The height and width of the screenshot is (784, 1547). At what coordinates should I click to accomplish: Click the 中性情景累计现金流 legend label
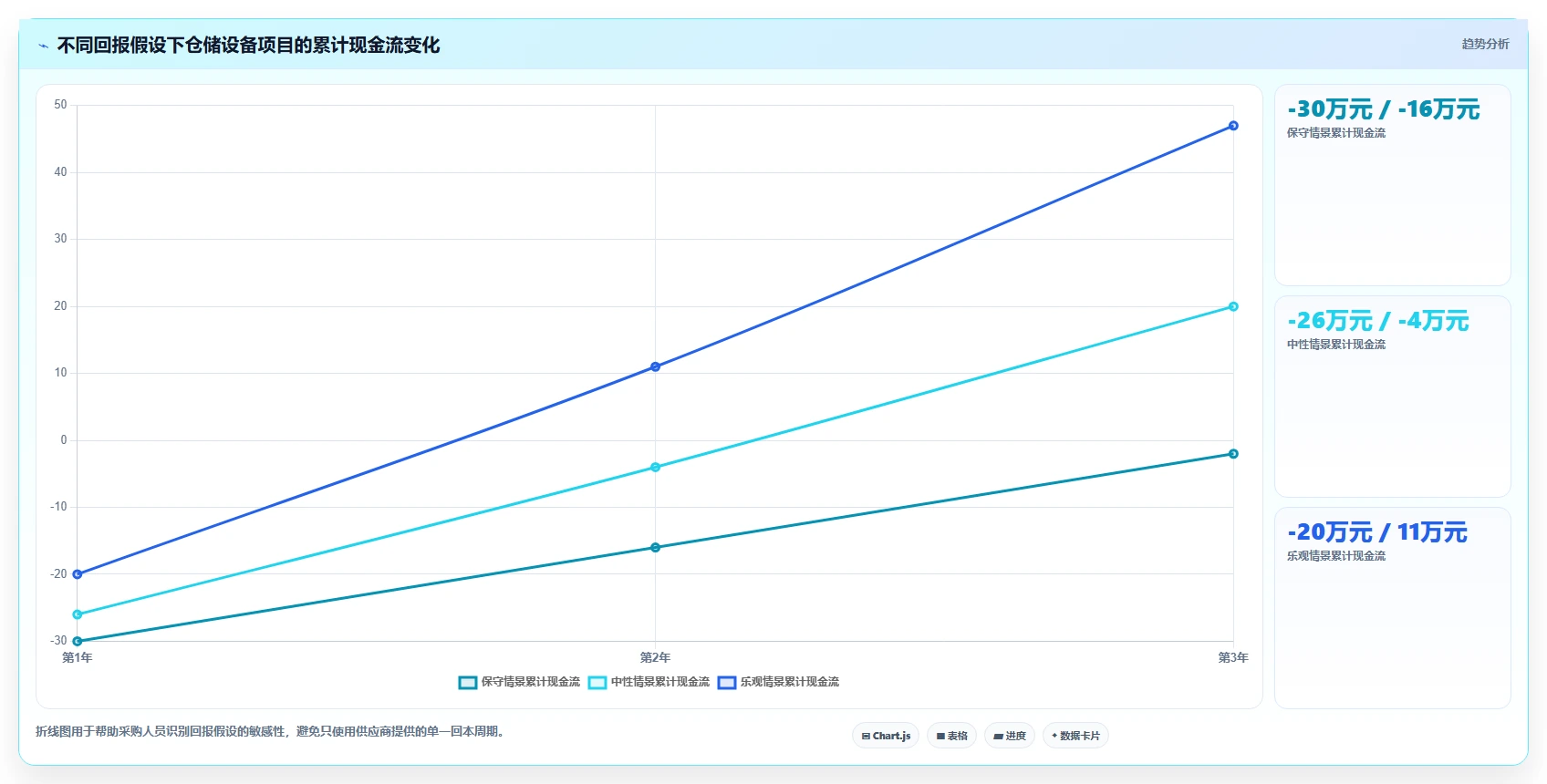coord(660,682)
